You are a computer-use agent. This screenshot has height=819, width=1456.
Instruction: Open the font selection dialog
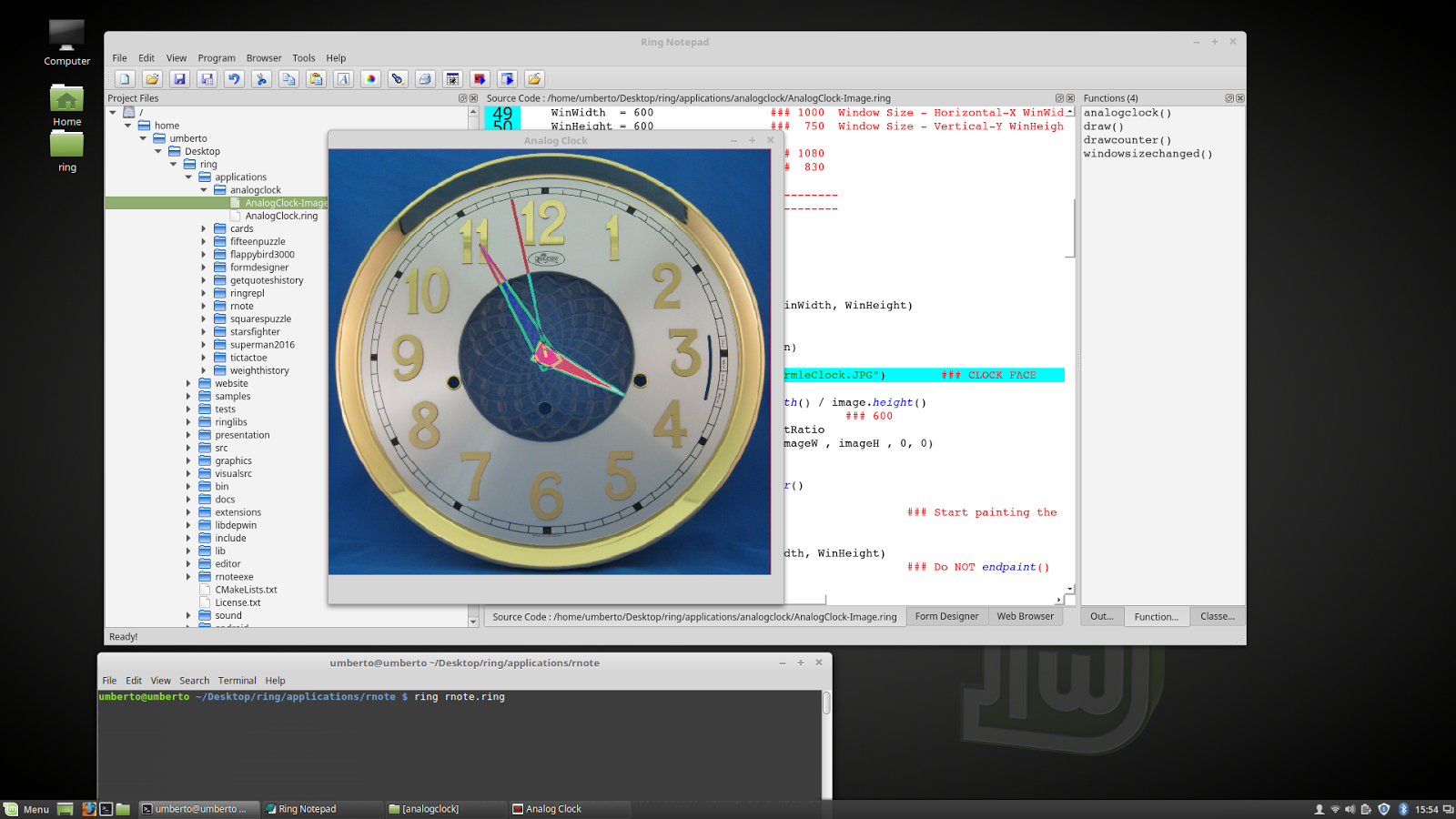[343, 78]
